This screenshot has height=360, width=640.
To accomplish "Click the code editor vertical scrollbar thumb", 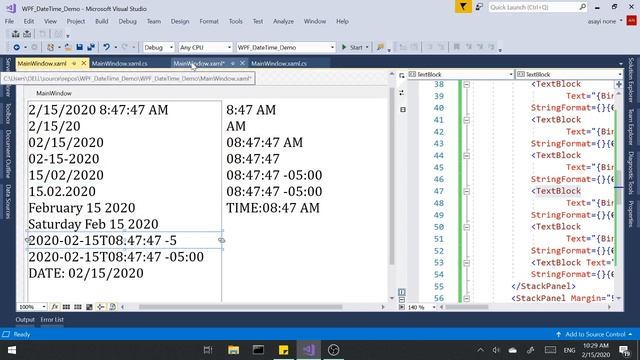I will [619, 187].
